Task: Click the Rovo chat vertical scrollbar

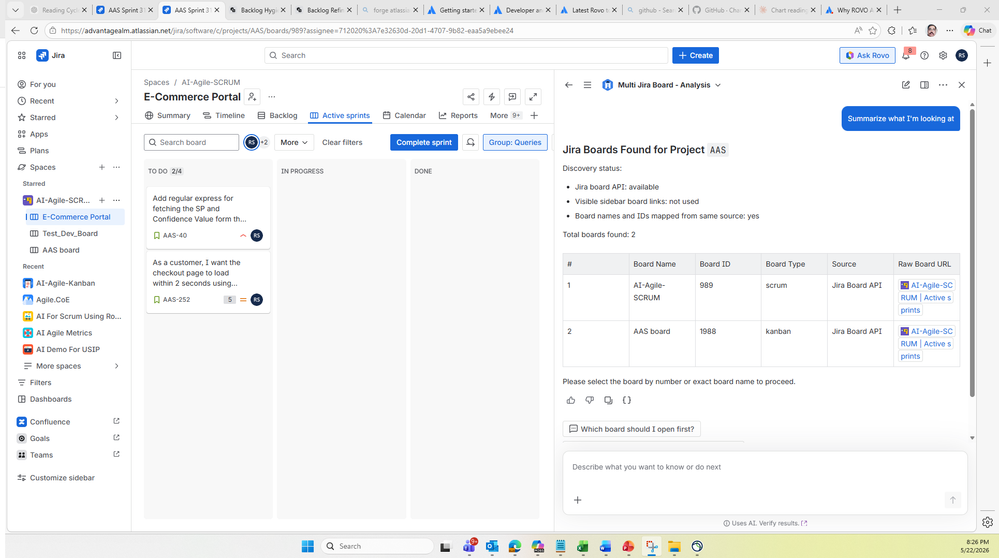Action: coord(972,252)
